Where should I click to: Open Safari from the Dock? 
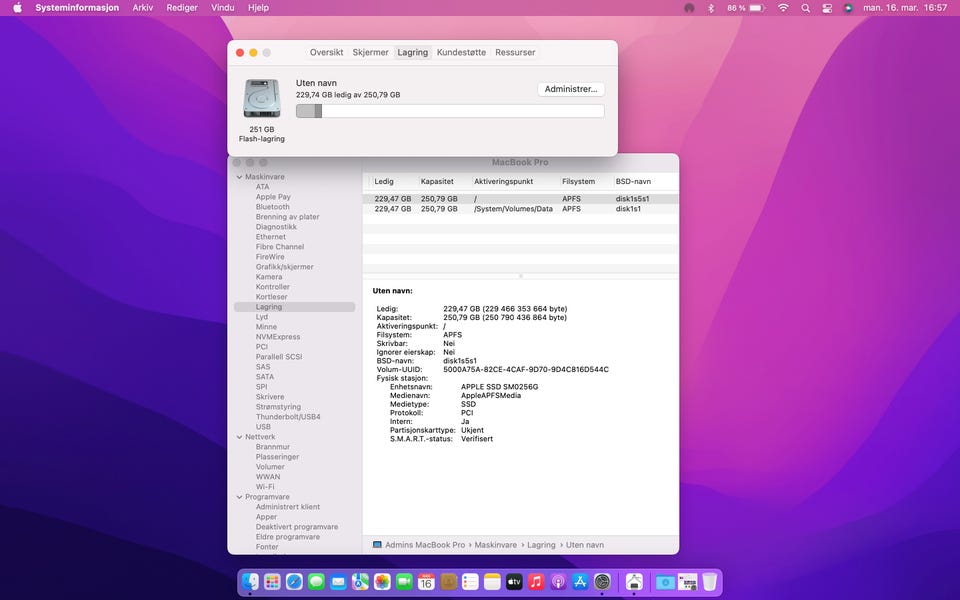294,581
